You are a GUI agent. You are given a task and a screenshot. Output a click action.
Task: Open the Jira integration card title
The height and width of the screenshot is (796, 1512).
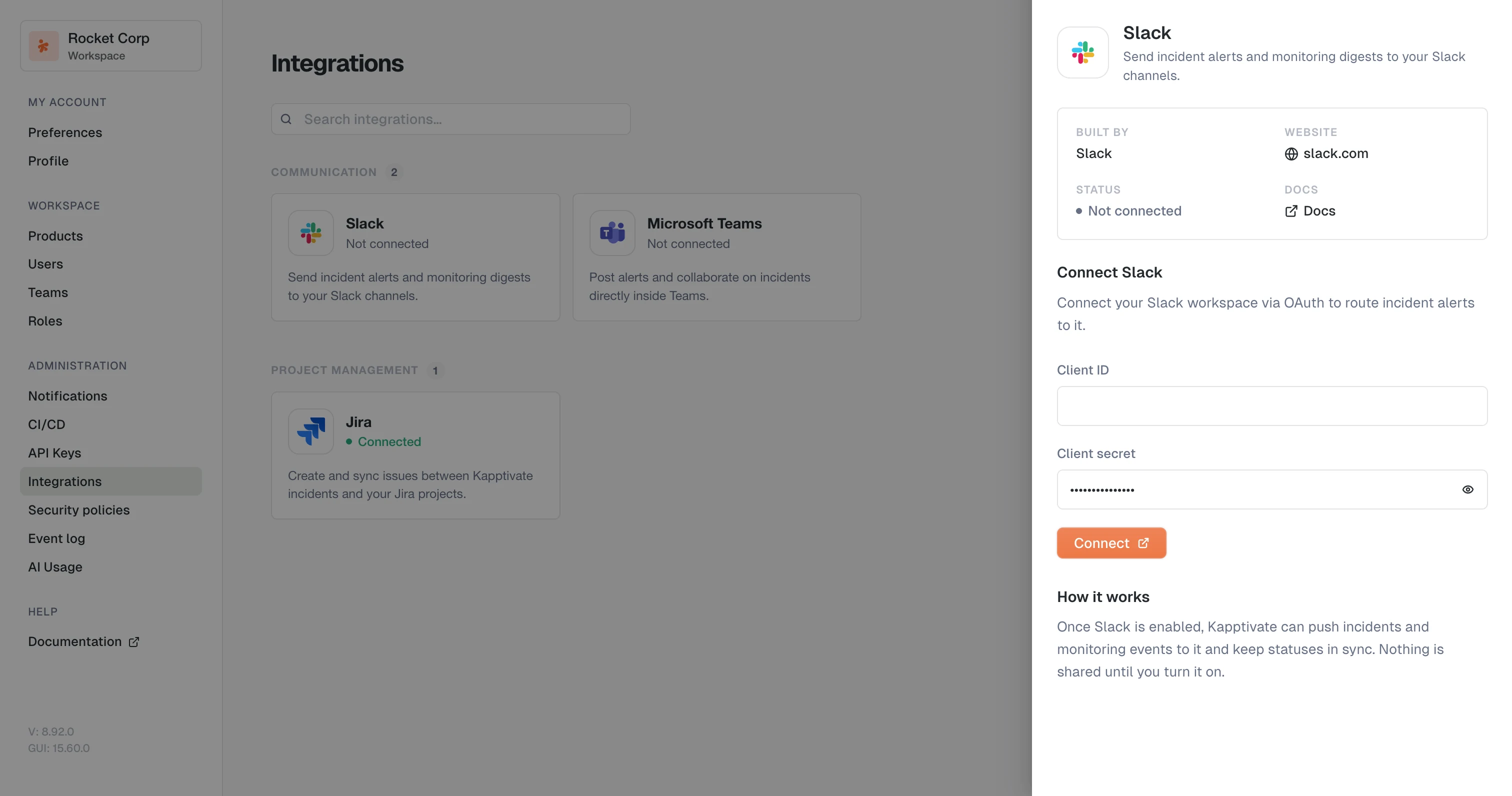point(358,422)
